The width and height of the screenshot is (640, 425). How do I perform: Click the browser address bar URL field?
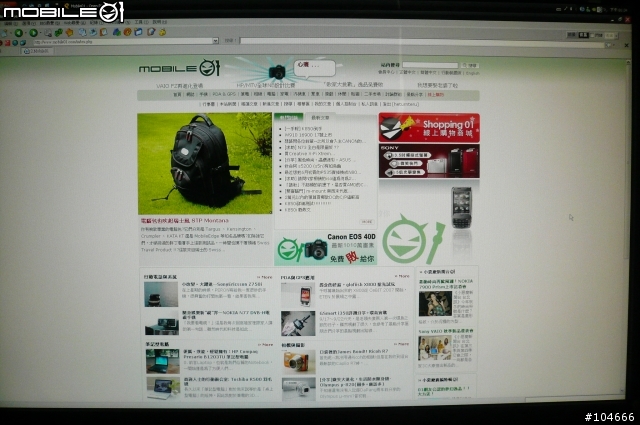(x=122, y=41)
